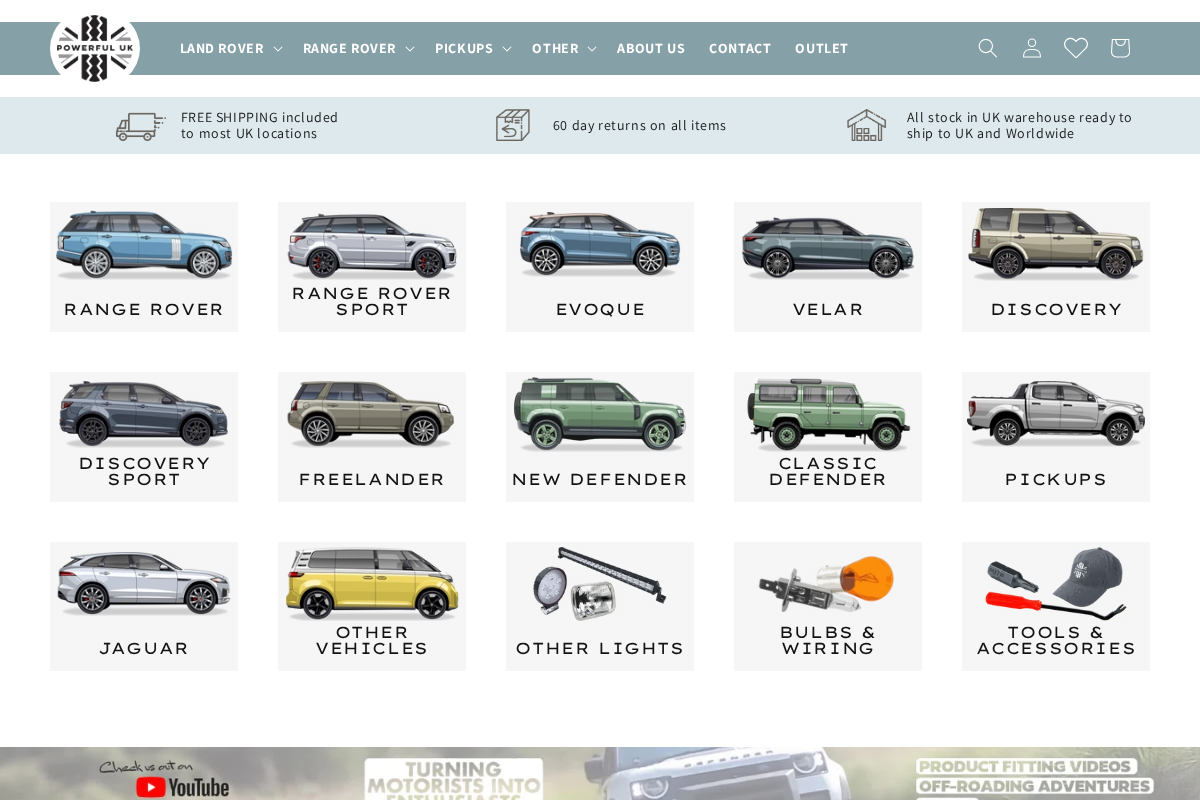1200x800 pixels.
Task: Expand the OTHER navigation dropdown
Action: (x=563, y=47)
